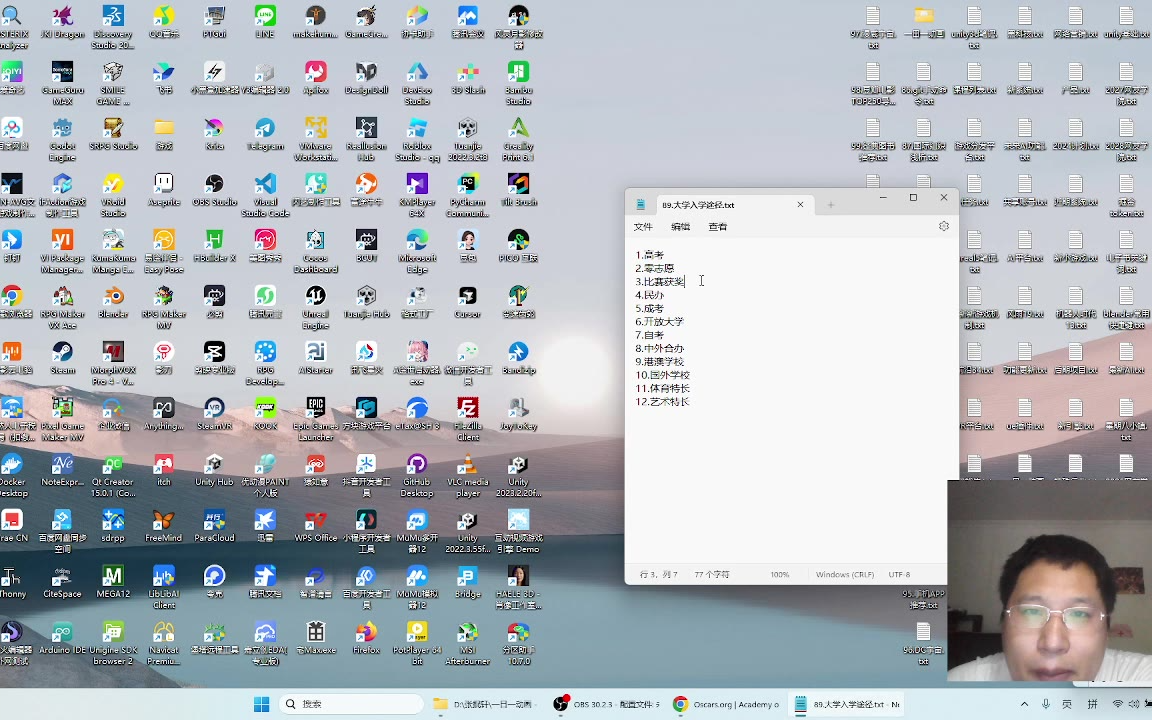
Task: Open the LINE desktop shortcut
Action: pos(264,22)
